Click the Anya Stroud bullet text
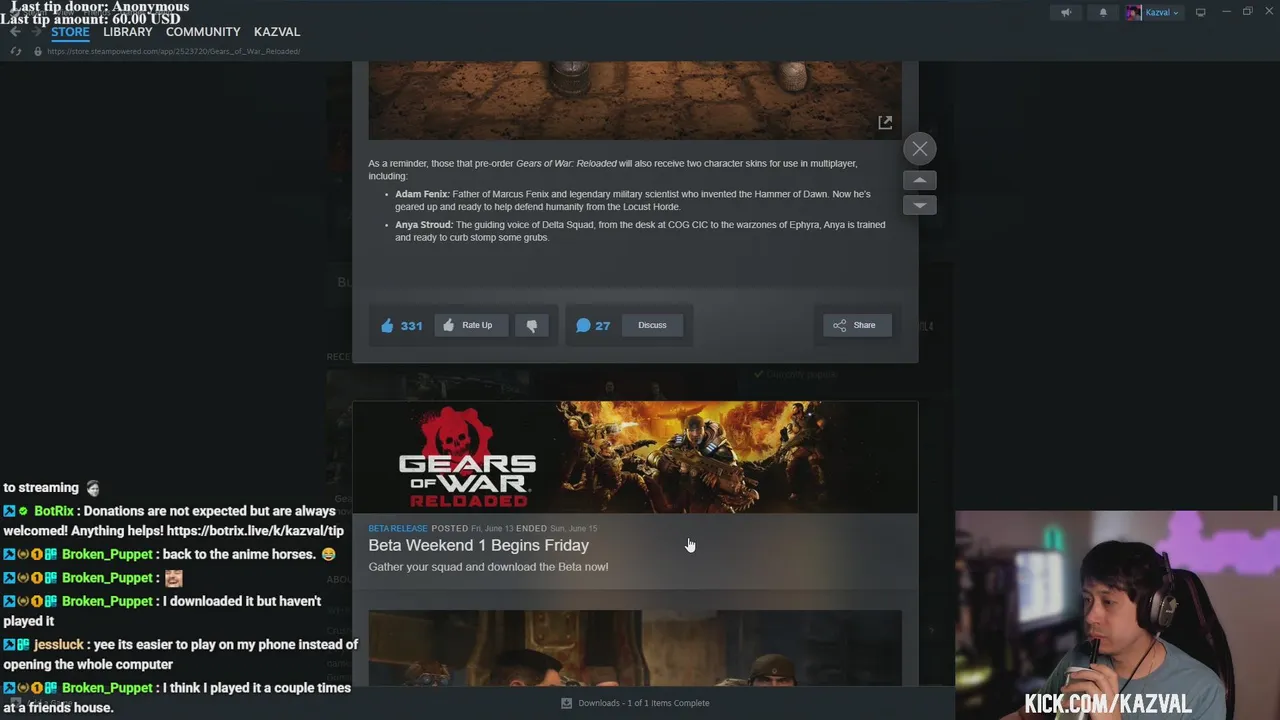1280x720 pixels. (x=640, y=231)
